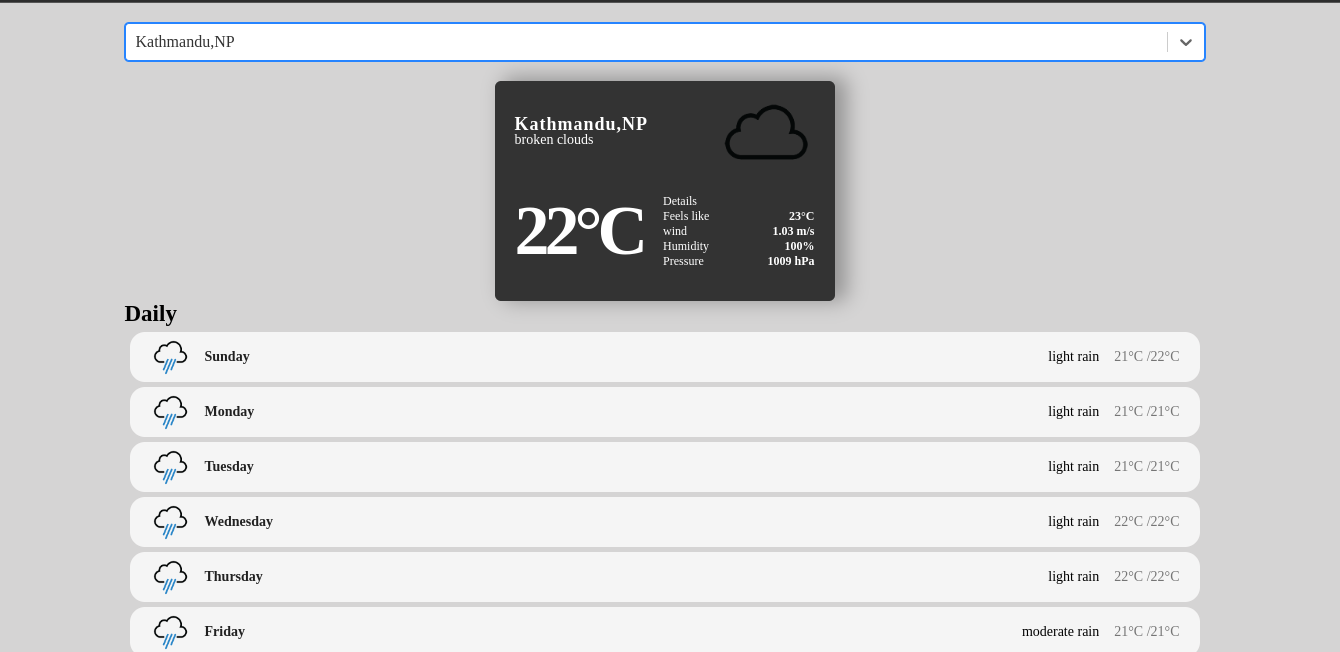Viewport: 1340px width, 652px height.
Task: Click the Pressure 1009 hPa value
Action: [791, 261]
